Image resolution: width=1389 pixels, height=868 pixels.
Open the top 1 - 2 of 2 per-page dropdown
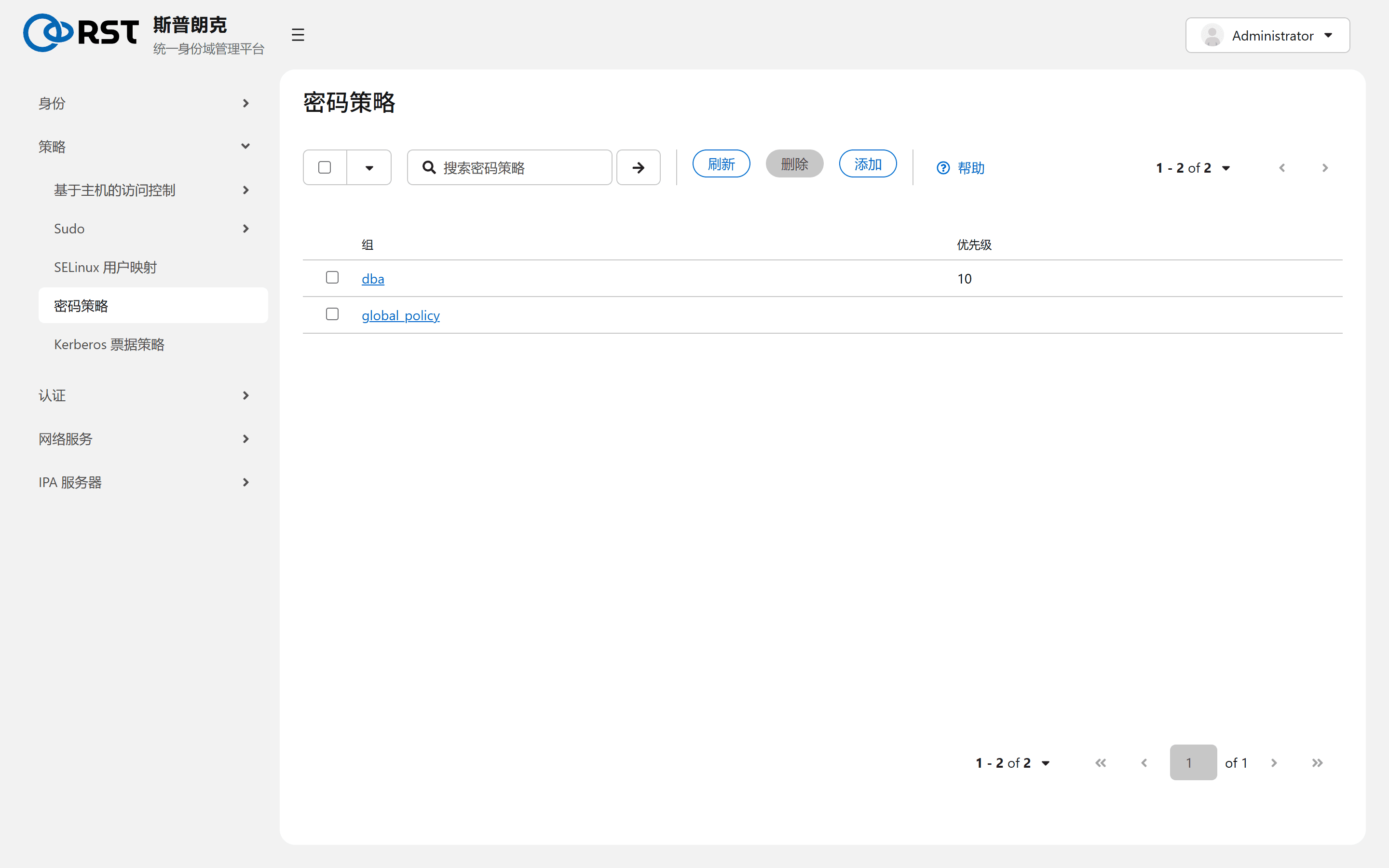1193,168
